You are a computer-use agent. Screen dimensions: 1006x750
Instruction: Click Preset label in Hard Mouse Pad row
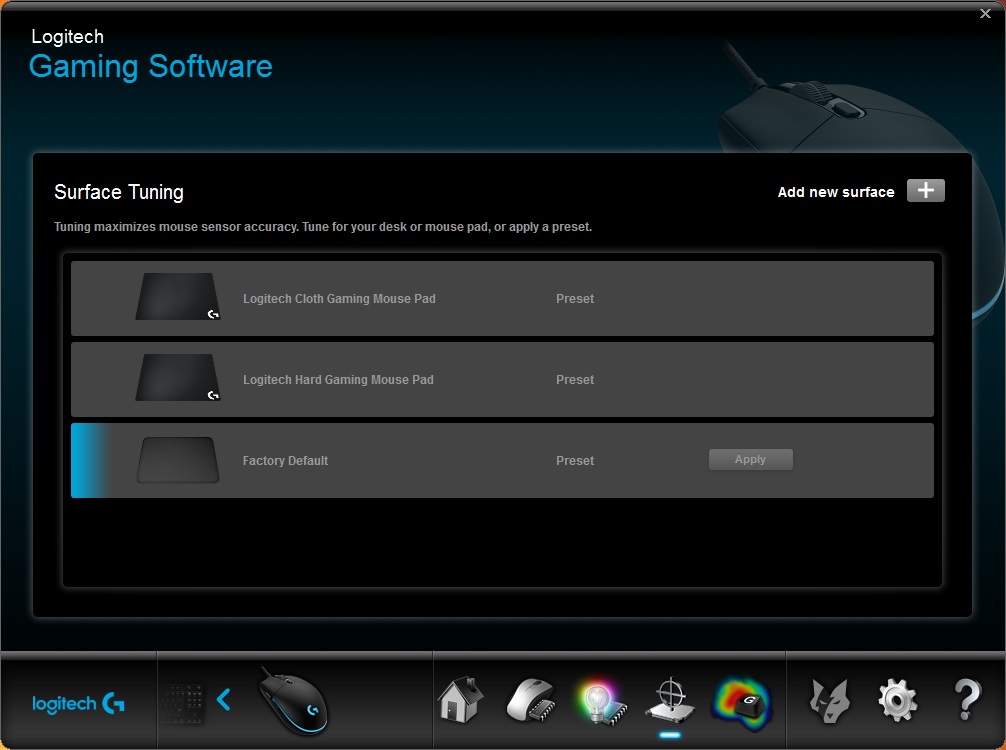point(575,379)
